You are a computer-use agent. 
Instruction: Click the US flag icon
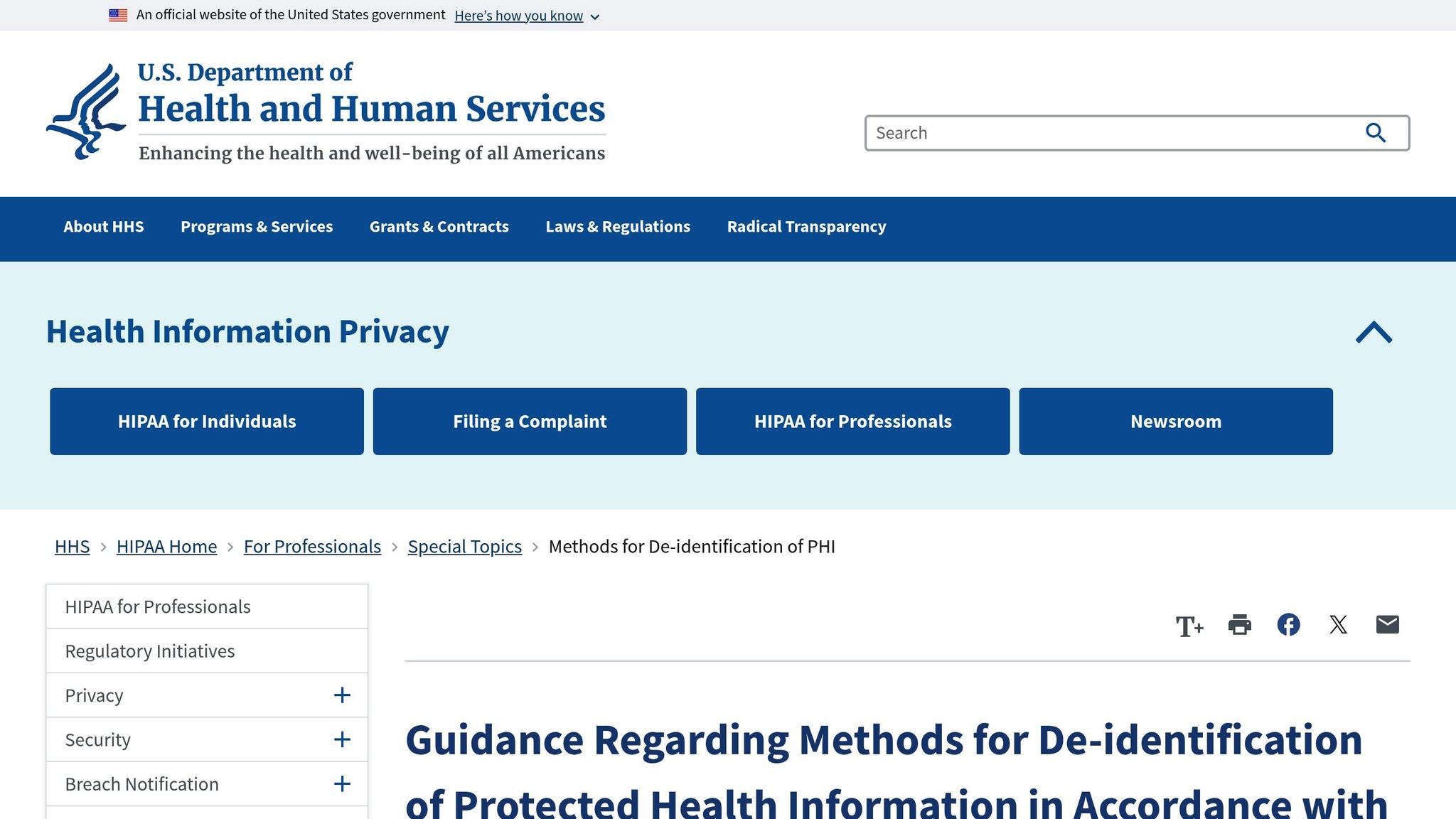(x=118, y=15)
